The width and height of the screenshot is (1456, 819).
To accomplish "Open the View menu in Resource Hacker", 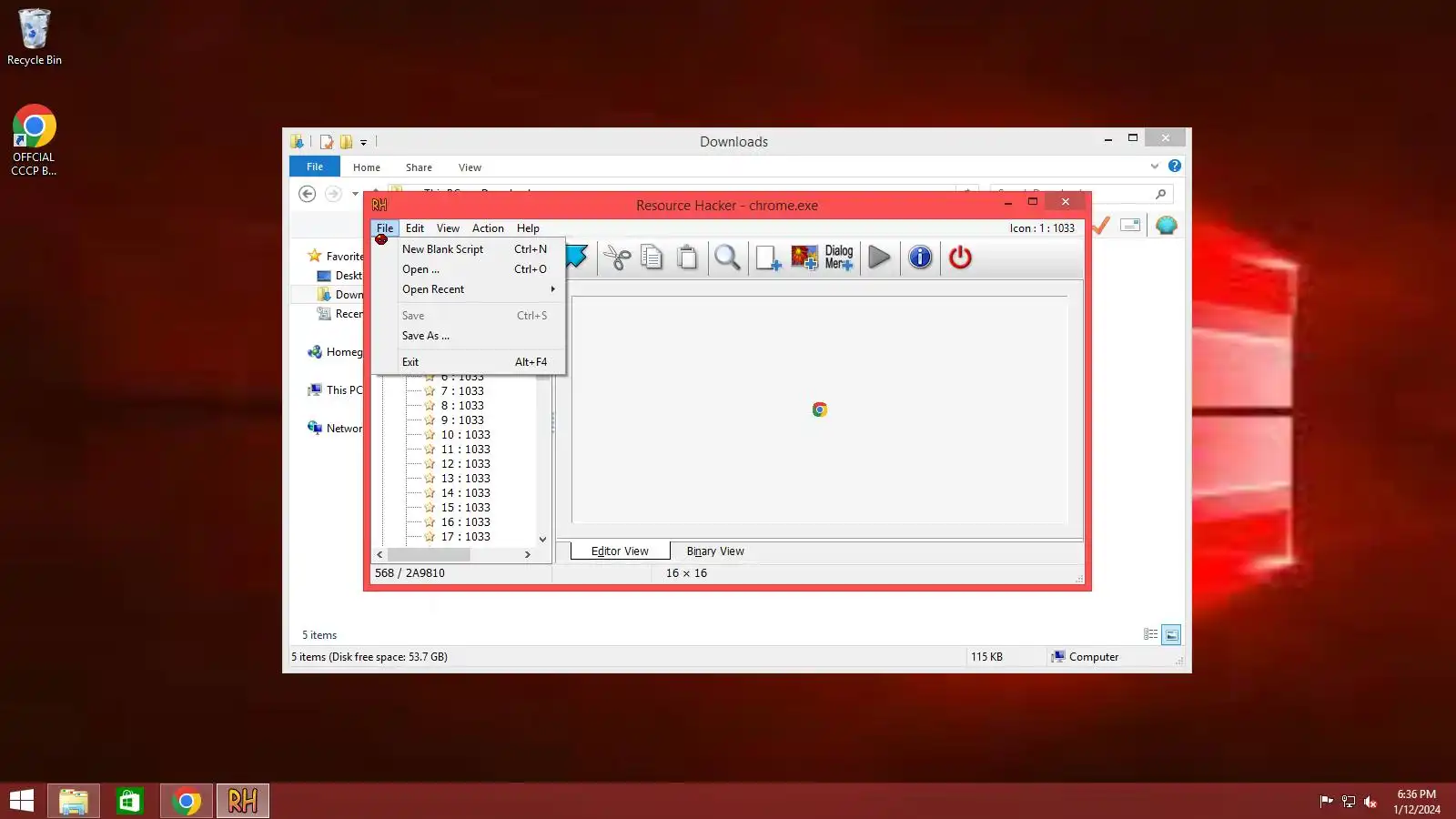I will click(448, 228).
